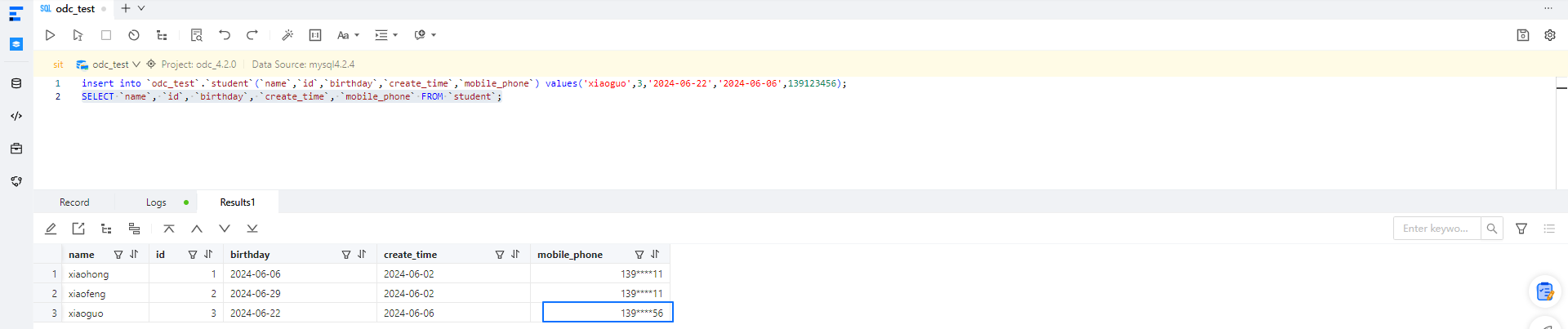Switch to the Record tab
The height and width of the screenshot is (329, 1568).
point(74,202)
